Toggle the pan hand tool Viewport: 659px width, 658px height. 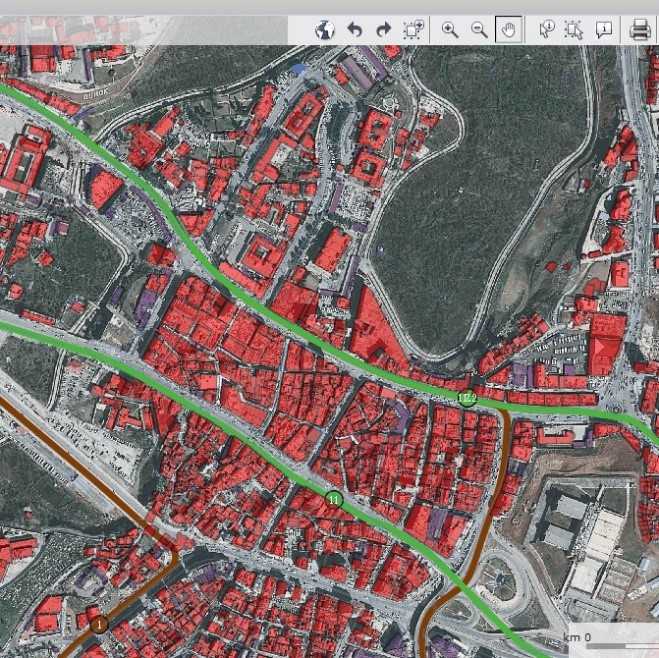pyautogui.click(x=508, y=30)
